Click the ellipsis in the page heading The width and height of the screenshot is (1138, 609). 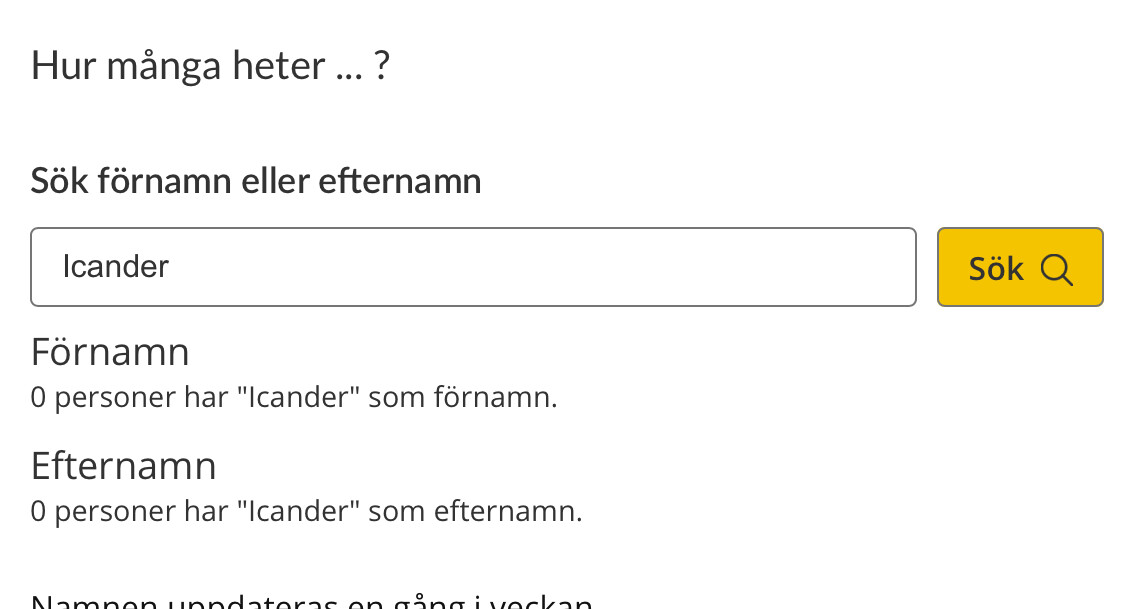coord(349,69)
